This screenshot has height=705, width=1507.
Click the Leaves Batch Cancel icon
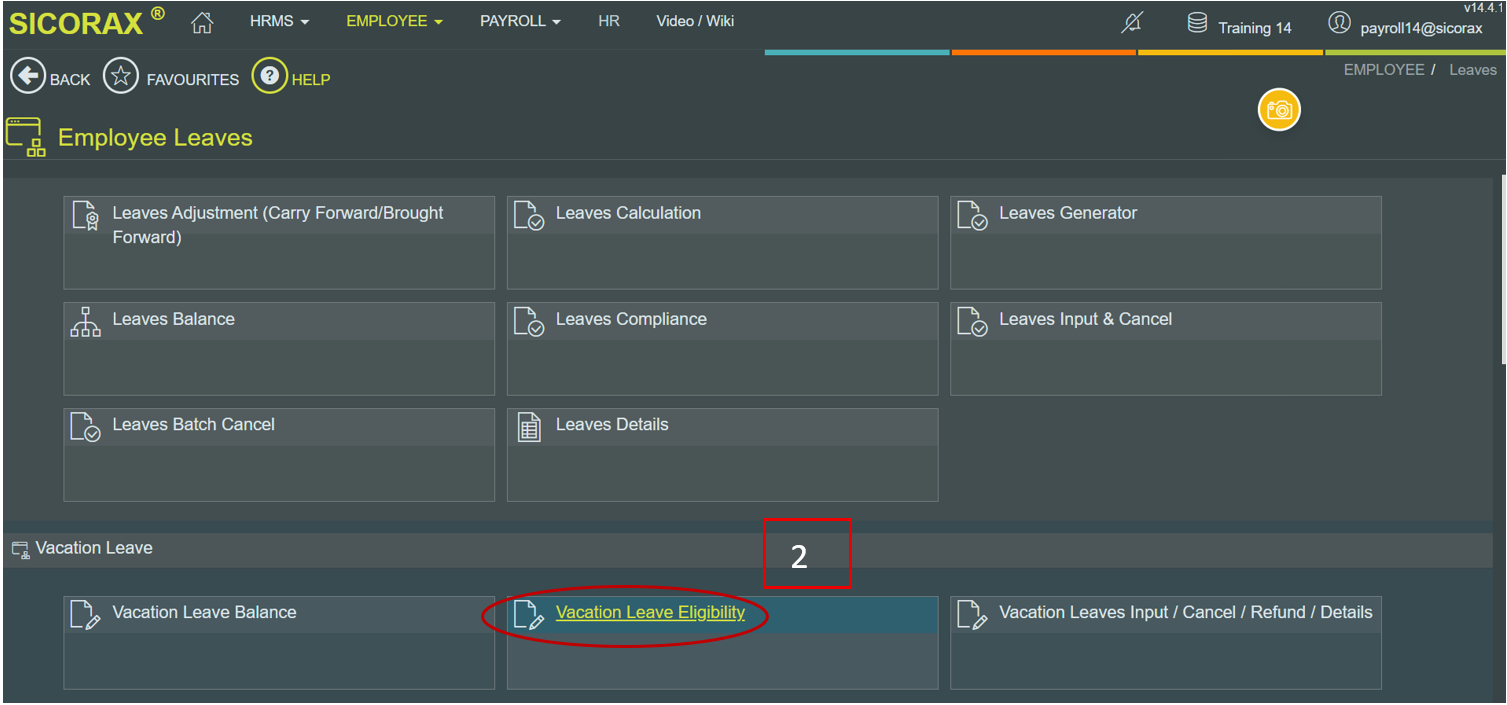86,427
